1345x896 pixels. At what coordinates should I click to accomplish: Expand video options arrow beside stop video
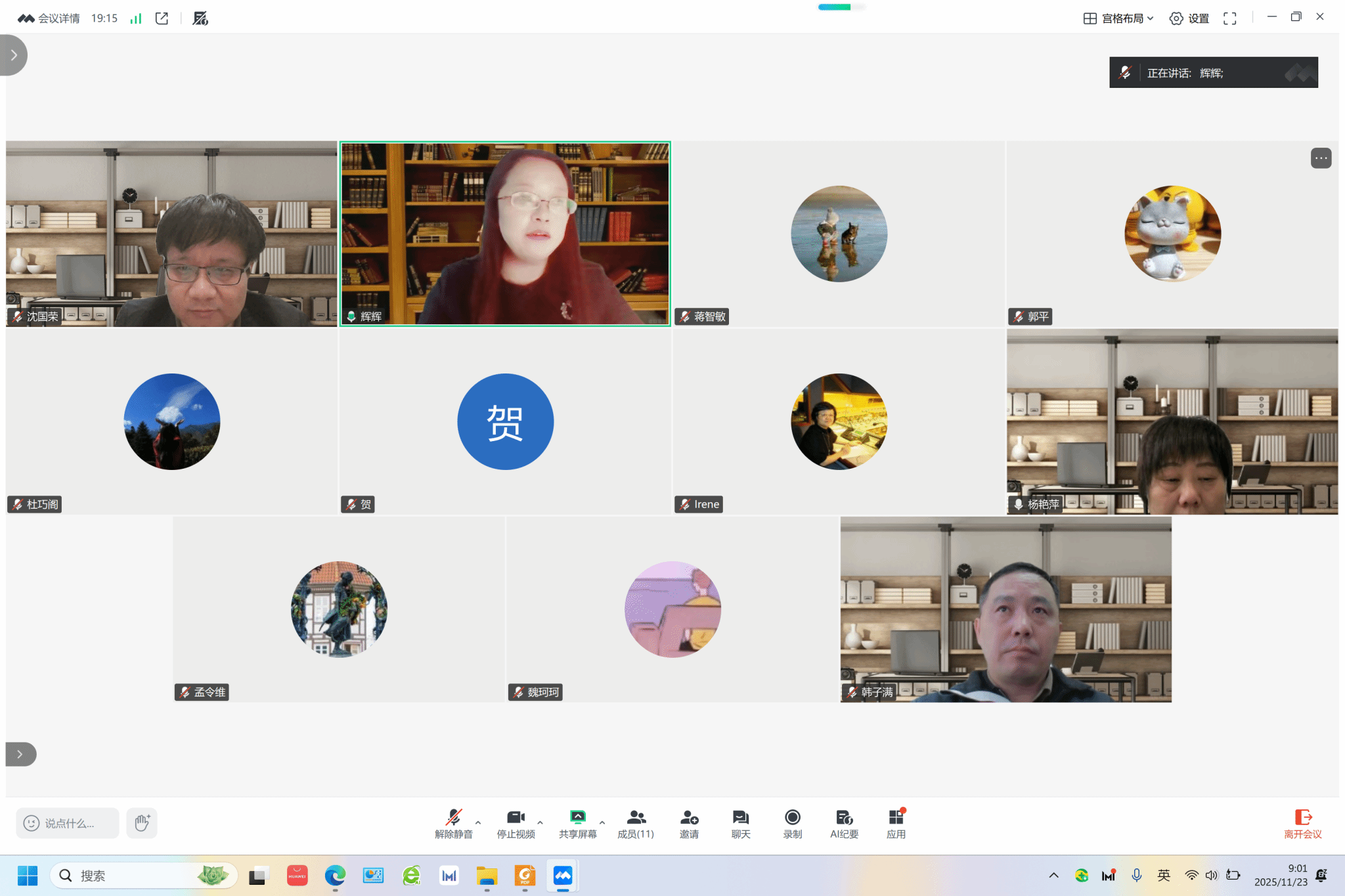pyautogui.click(x=540, y=822)
